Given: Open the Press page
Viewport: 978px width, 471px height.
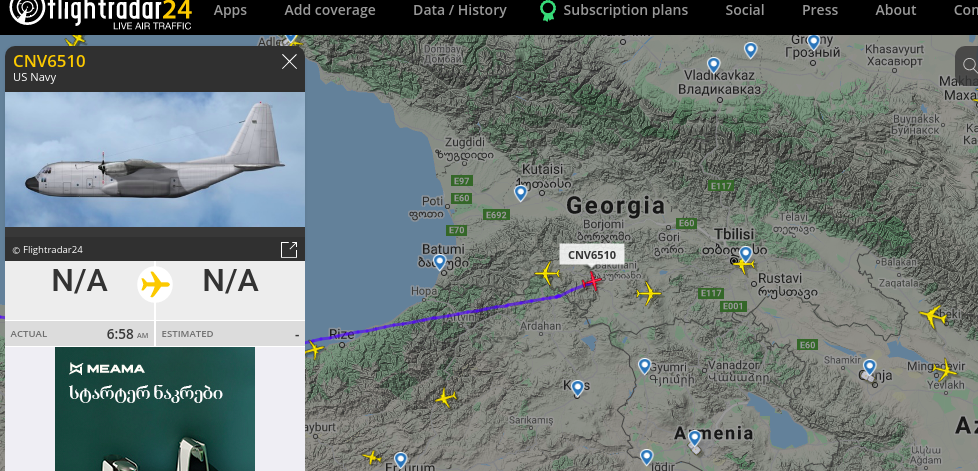Looking at the screenshot, I should coord(820,10).
